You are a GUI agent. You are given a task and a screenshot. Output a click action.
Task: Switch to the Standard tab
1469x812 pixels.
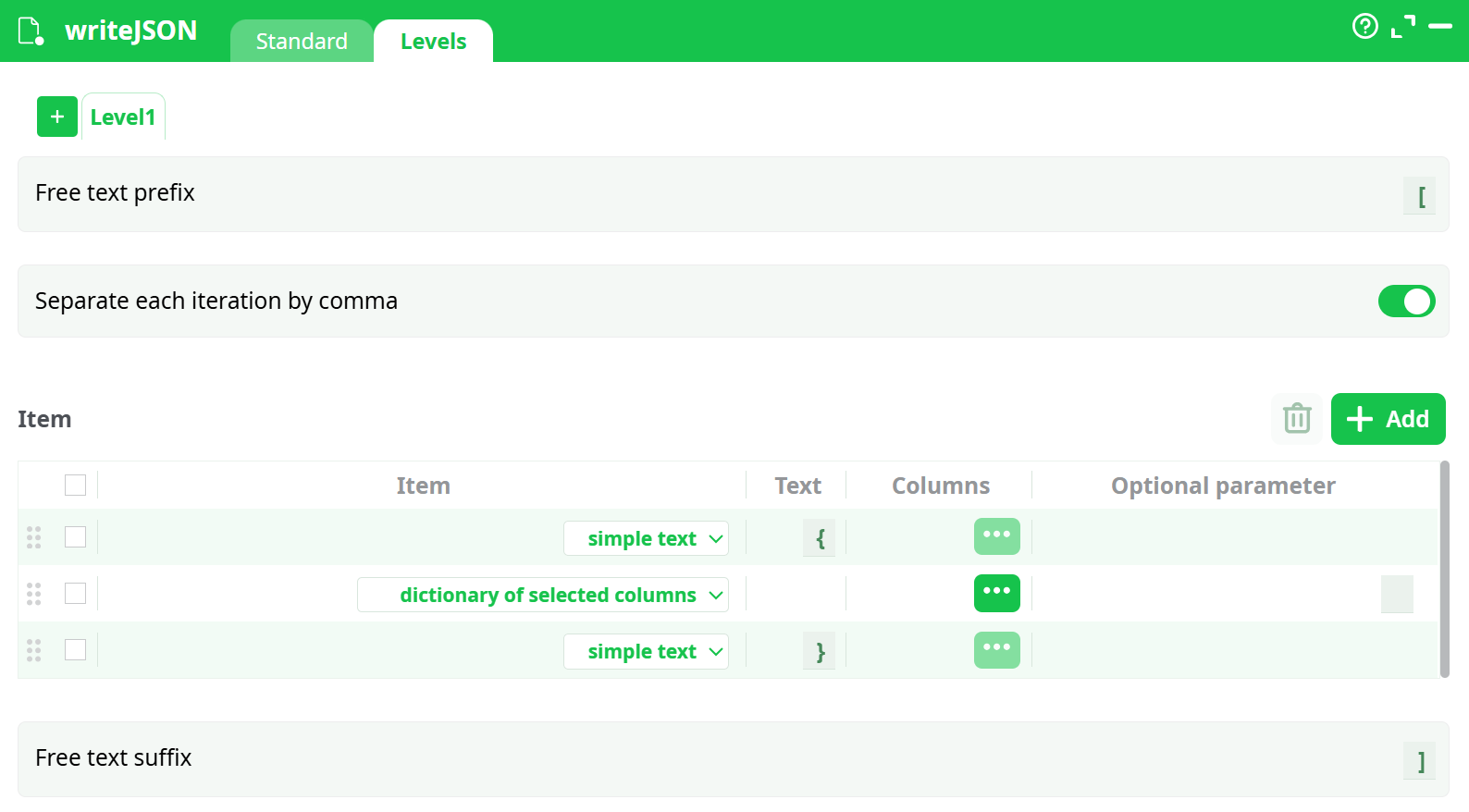302,42
